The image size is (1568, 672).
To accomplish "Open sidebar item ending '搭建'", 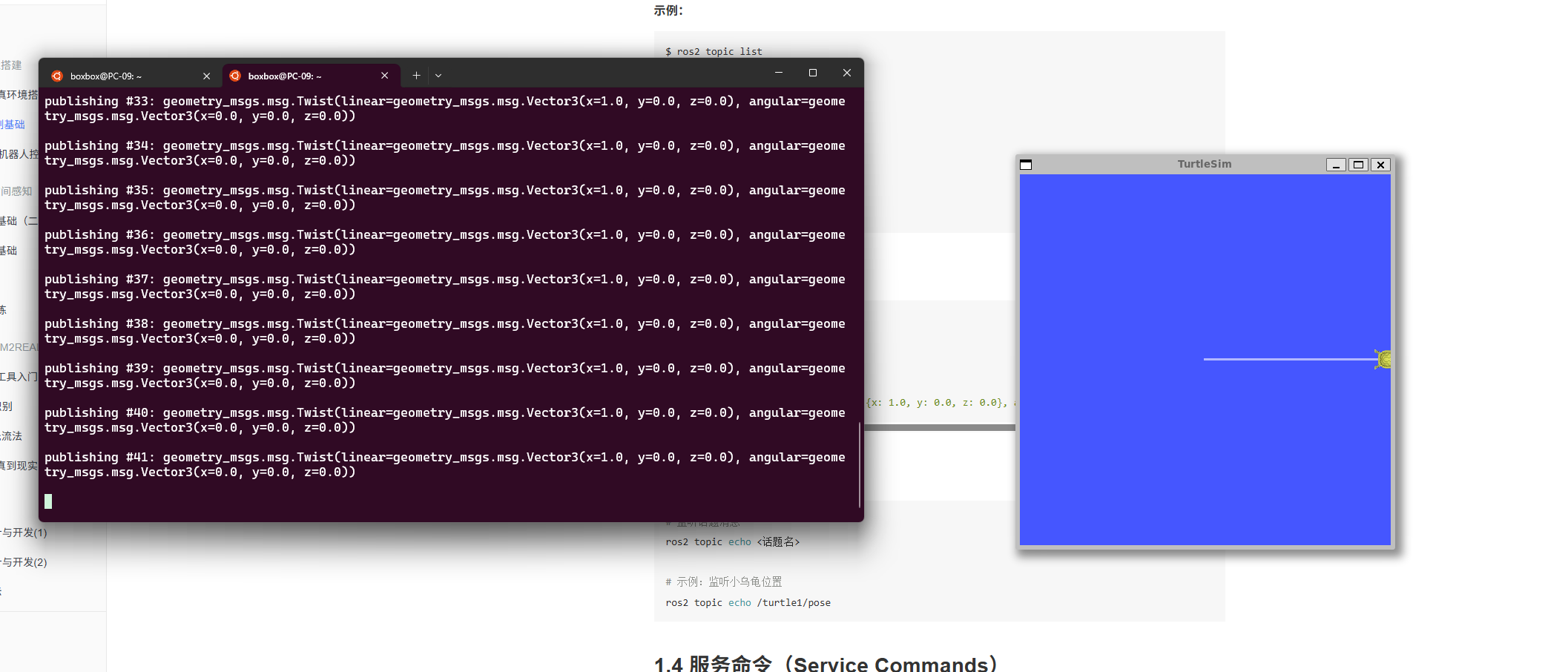I will pyautogui.click(x=11, y=65).
